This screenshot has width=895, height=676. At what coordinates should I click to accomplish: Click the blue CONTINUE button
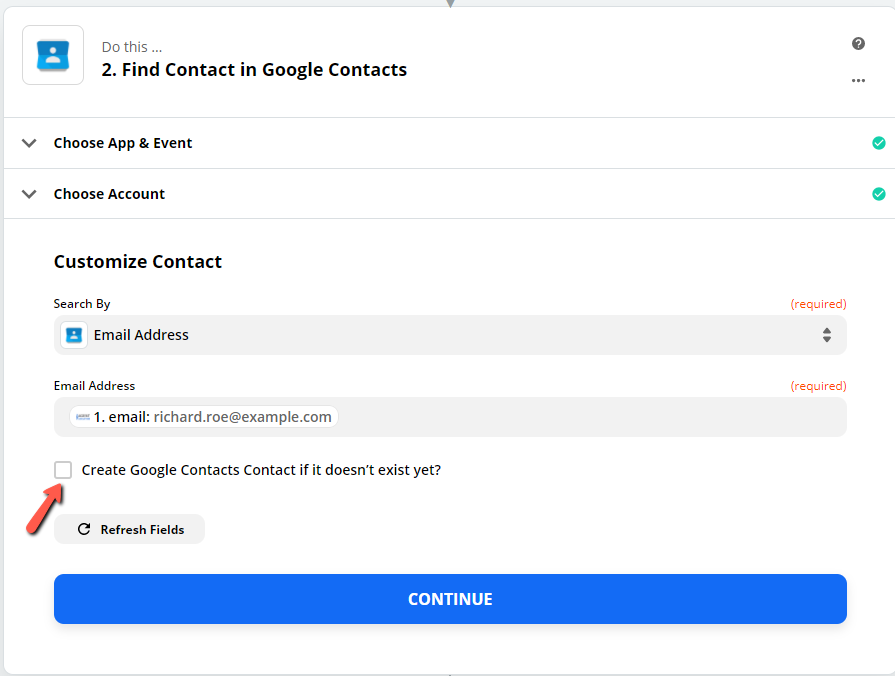pyautogui.click(x=450, y=599)
